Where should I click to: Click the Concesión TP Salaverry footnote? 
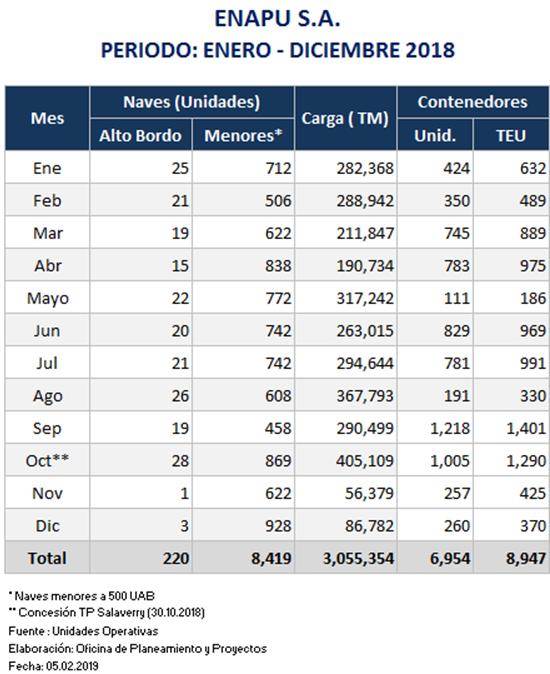coord(107,612)
